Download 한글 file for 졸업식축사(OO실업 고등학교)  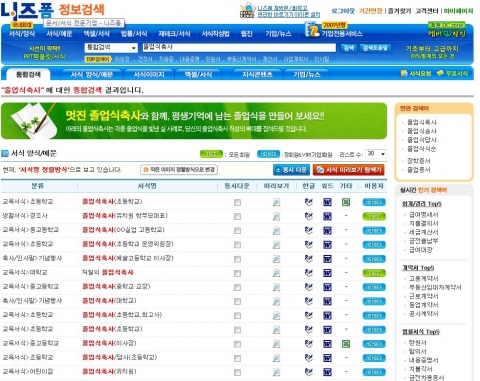coord(309,230)
